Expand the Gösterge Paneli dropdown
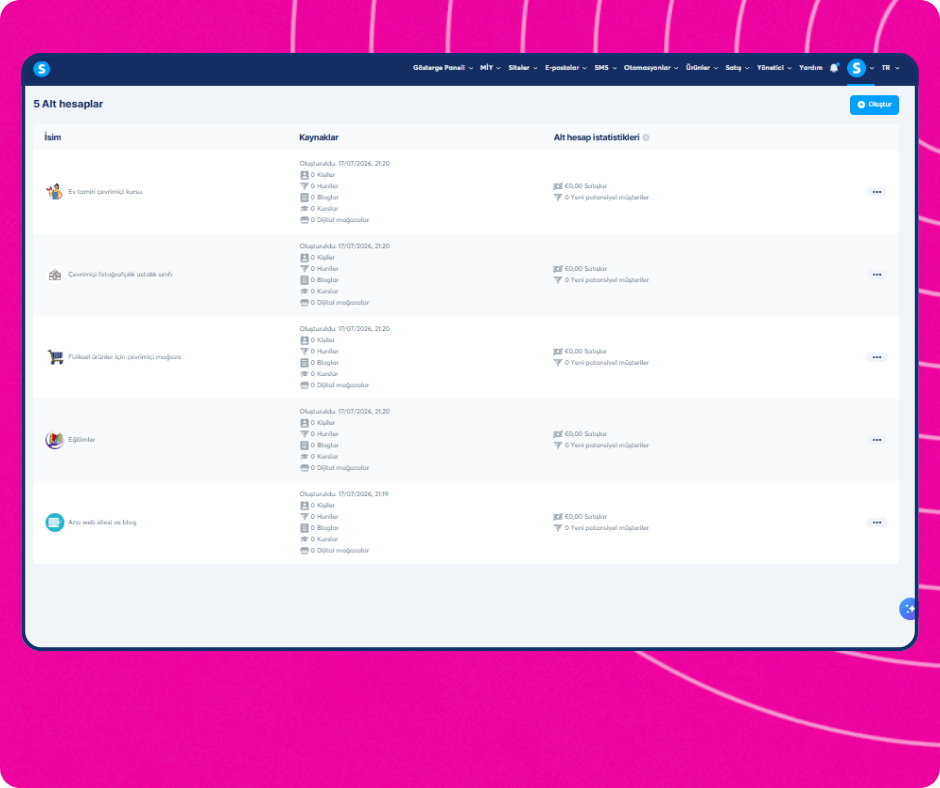 pos(442,68)
